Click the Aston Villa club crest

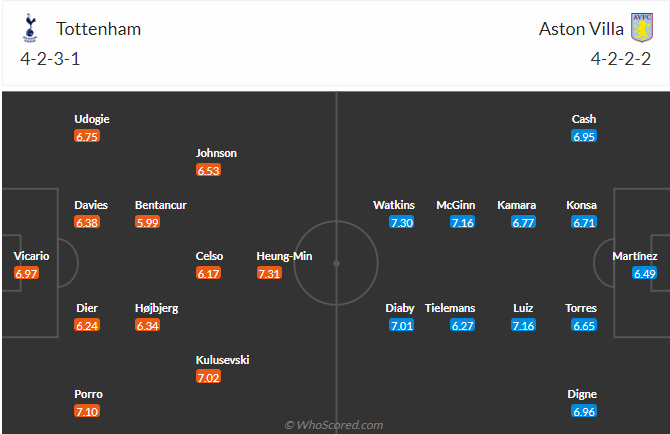tap(641, 28)
